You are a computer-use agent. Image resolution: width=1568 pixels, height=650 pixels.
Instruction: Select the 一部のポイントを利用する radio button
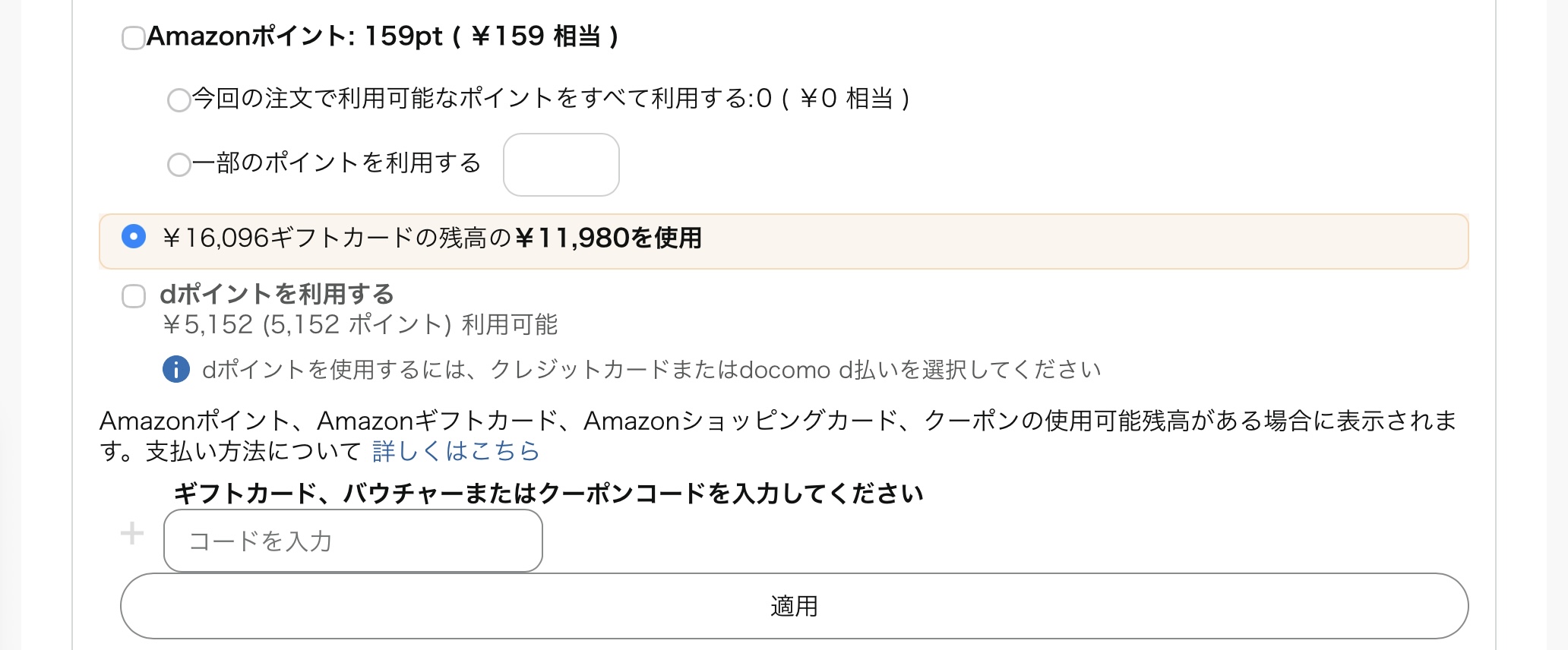pos(179,164)
